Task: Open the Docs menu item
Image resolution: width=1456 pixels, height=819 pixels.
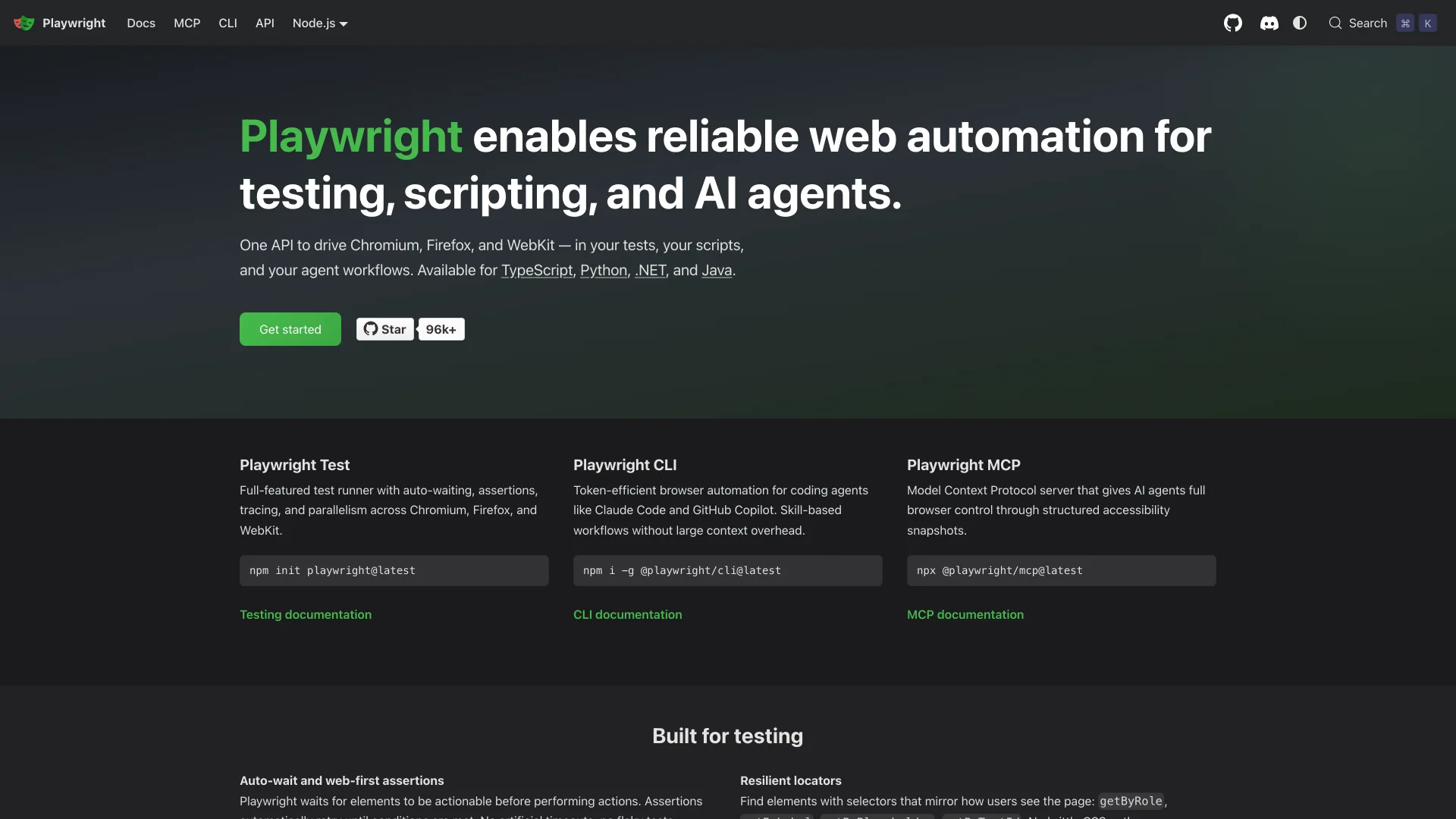Action: (141, 23)
